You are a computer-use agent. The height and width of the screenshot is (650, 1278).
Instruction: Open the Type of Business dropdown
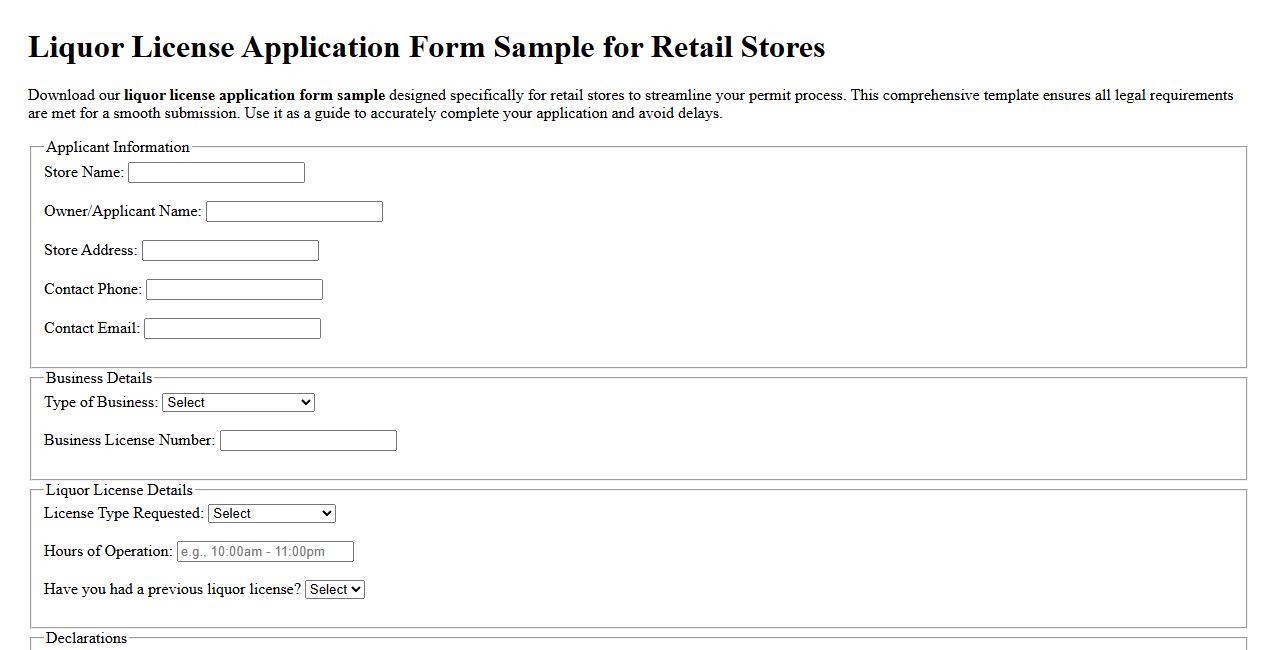coord(238,402)
